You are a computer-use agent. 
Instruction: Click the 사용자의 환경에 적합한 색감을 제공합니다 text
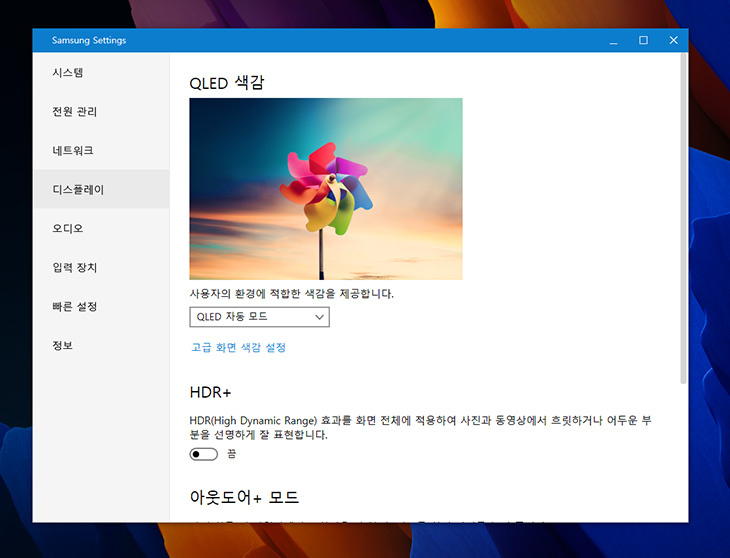coord(291,294)
